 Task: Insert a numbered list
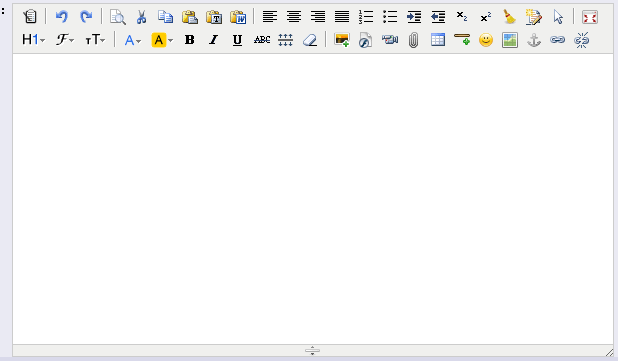[x=366, y=17]
